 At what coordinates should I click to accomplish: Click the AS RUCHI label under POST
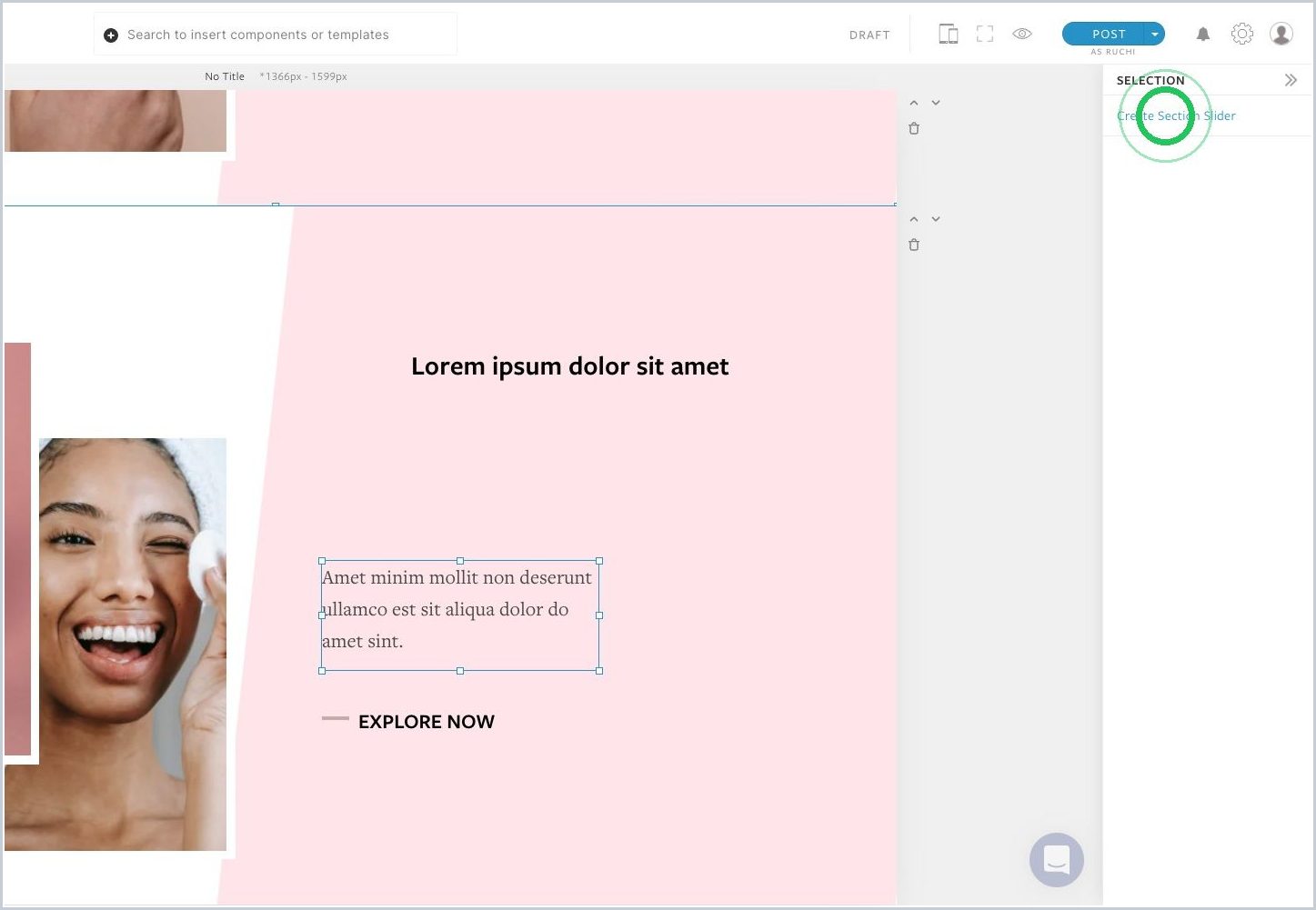click(1113, 52)
